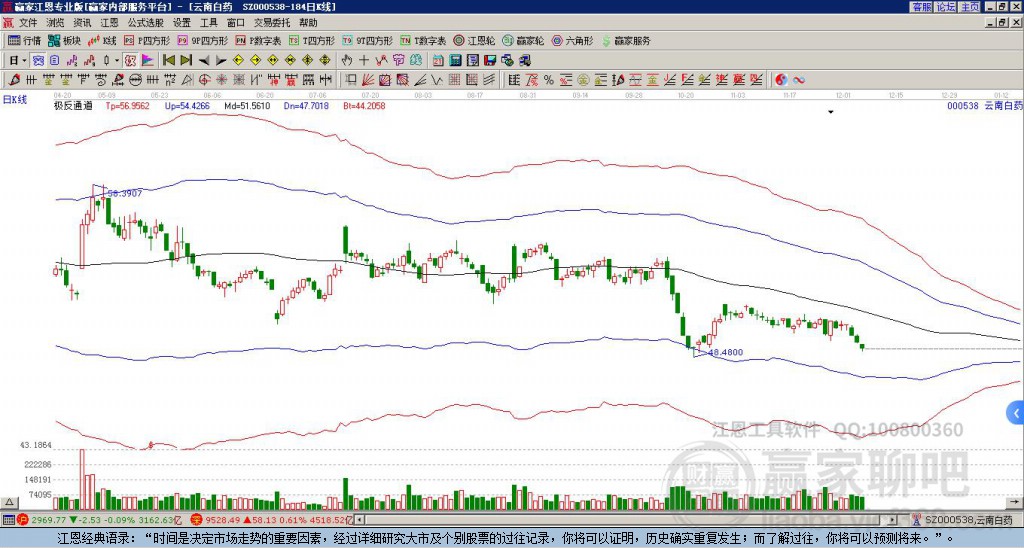Open the 窗口 menu
This screenshot has width=1024, height=548.
[236, 23]
